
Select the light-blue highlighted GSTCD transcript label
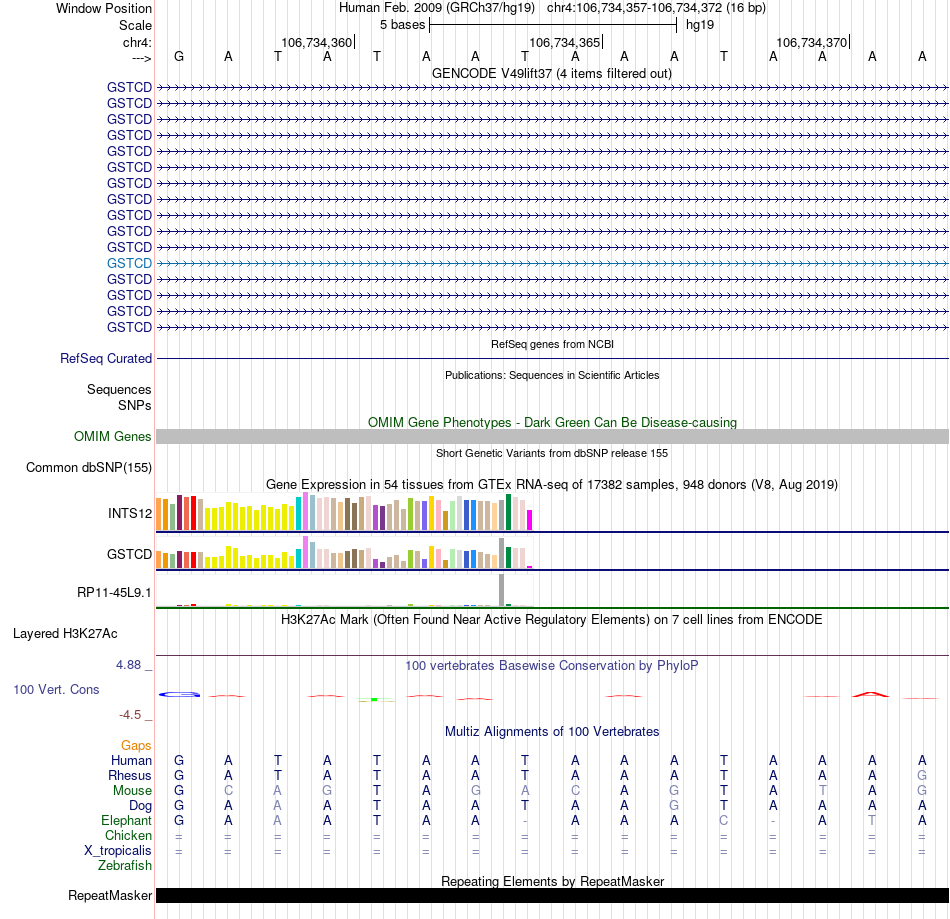[x=129, y=264]
